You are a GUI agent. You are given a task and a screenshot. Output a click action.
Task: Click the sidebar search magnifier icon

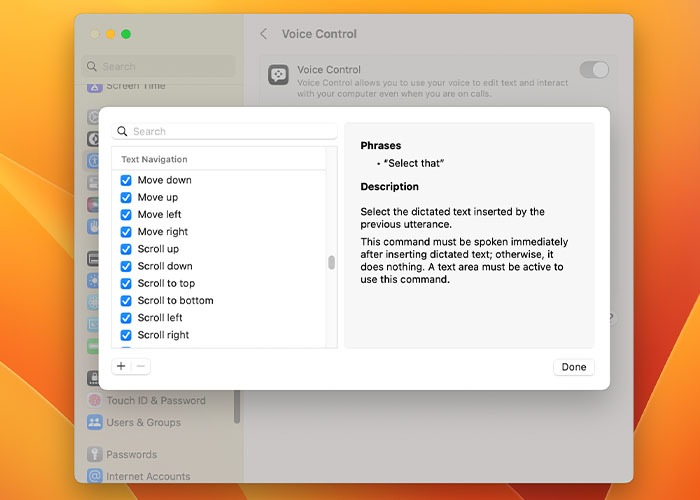pos(92,67)
